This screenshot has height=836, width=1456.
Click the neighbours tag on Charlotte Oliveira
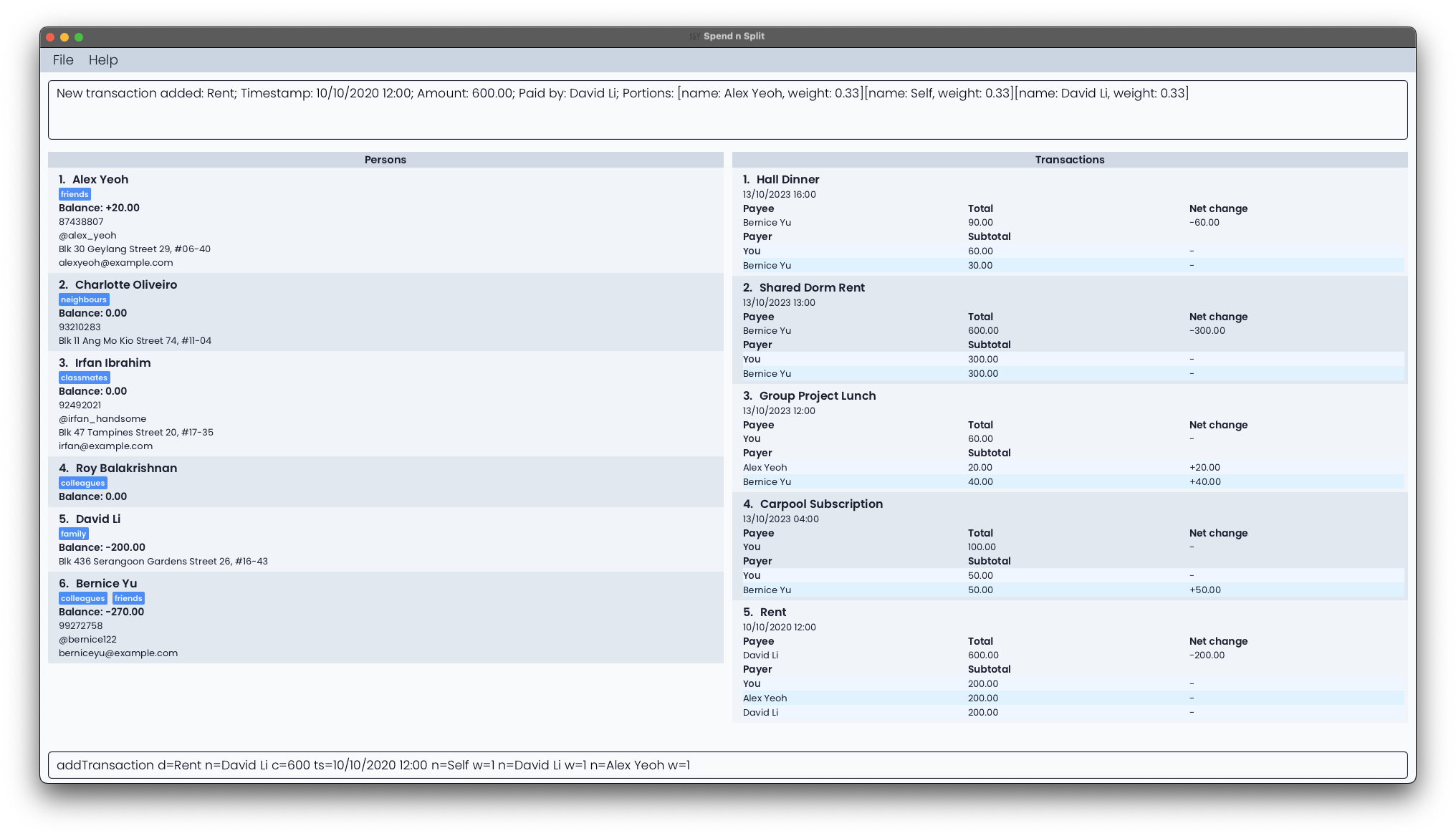(x=83, y=299)
